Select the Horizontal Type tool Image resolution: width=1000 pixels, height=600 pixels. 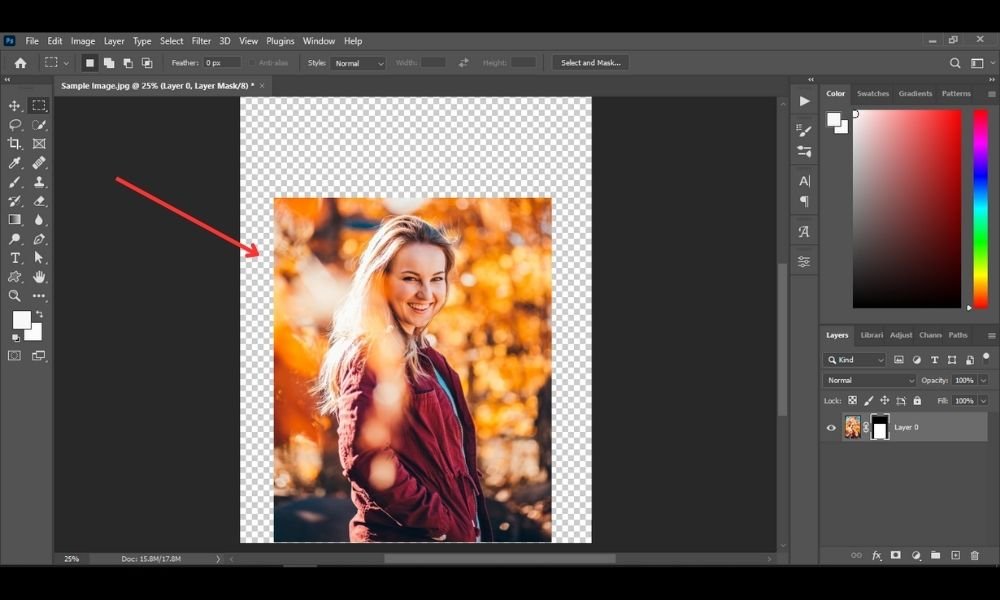click(14, 258)
